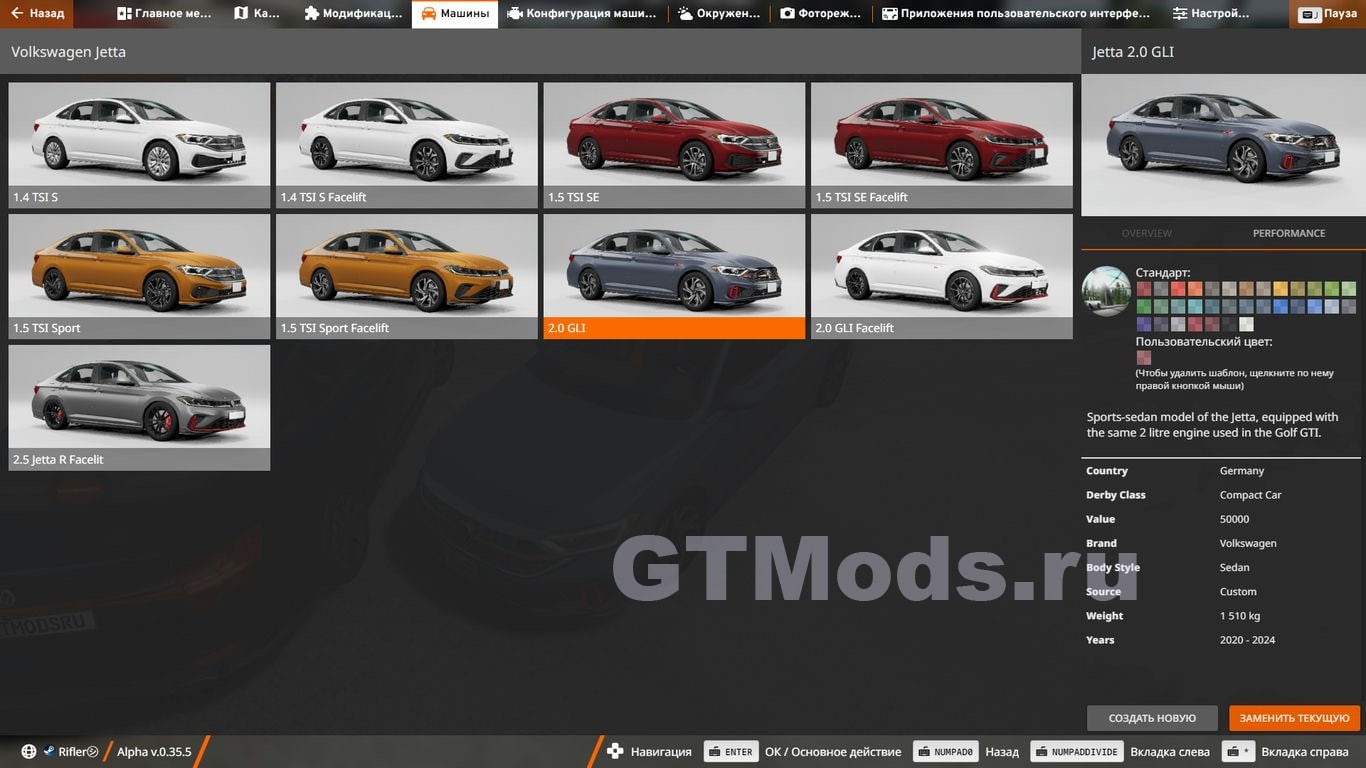Image resolution: width=1366 pixels, height=768 pixels.
Task: Open the Фоторежим camera tab
Action: click(x=822, y=14)
